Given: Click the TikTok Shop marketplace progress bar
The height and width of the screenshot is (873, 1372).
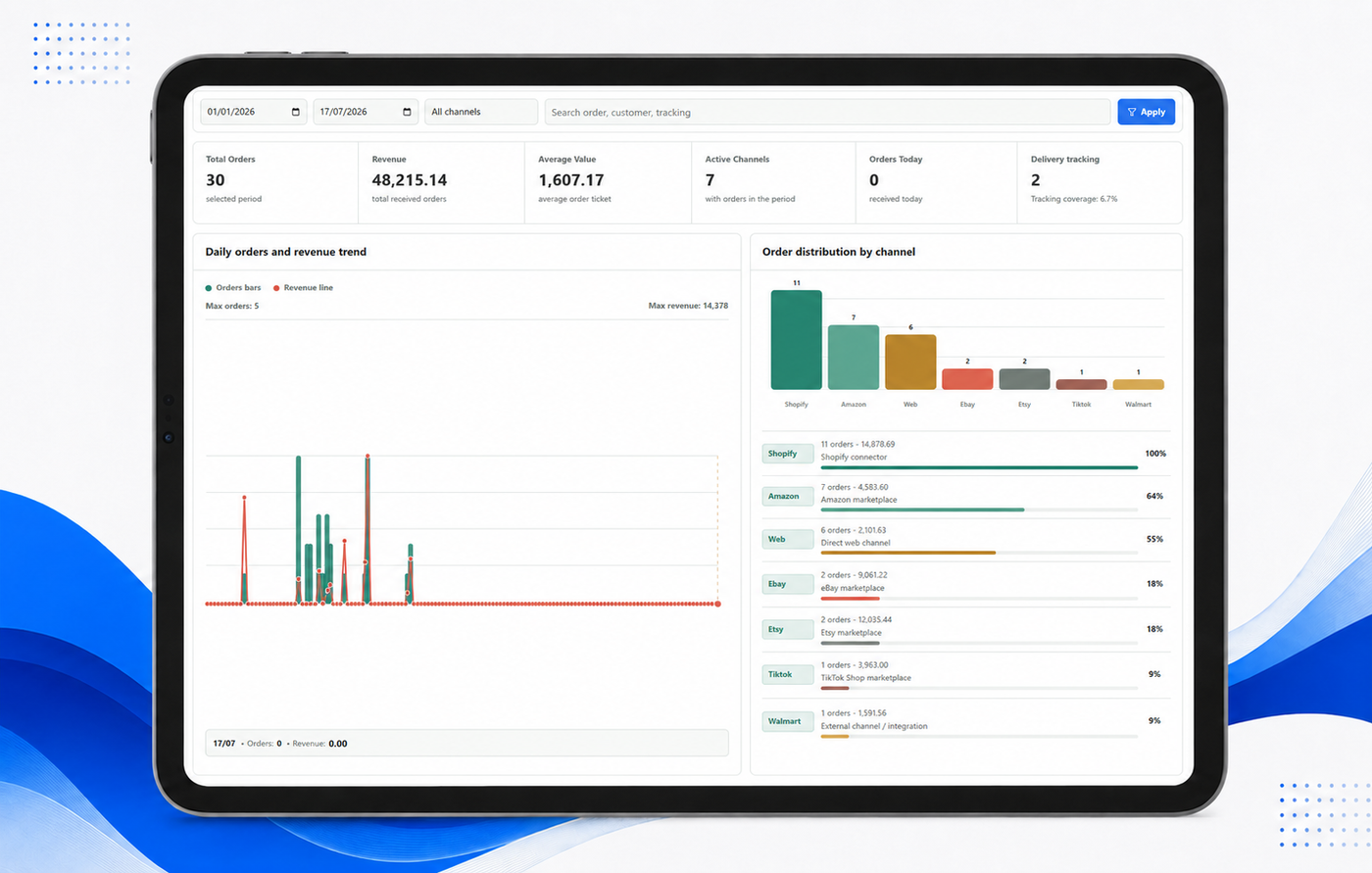Looking at the screenshot, I should pos(979,688).
